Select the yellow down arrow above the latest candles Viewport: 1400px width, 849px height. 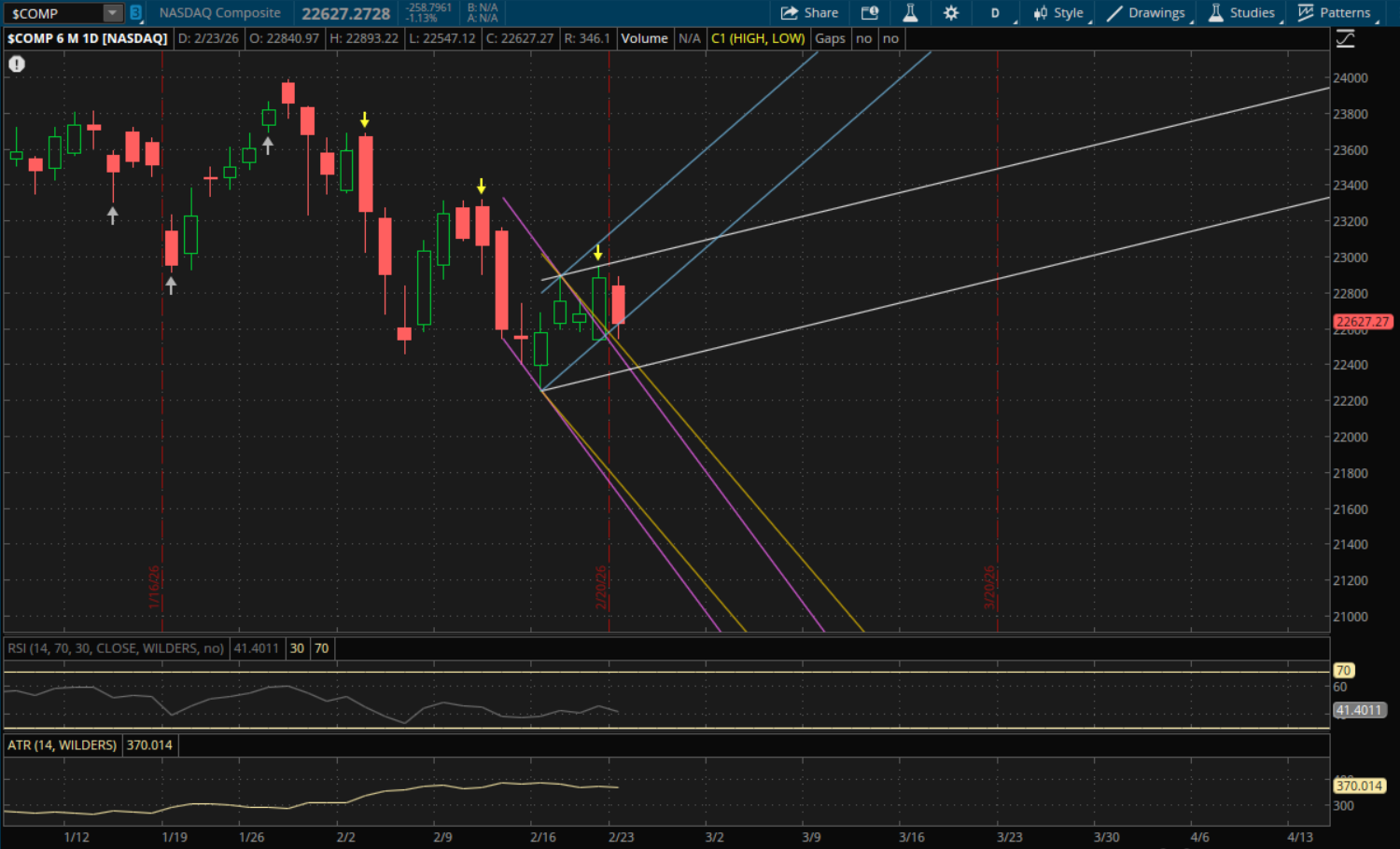click(597, 253)
